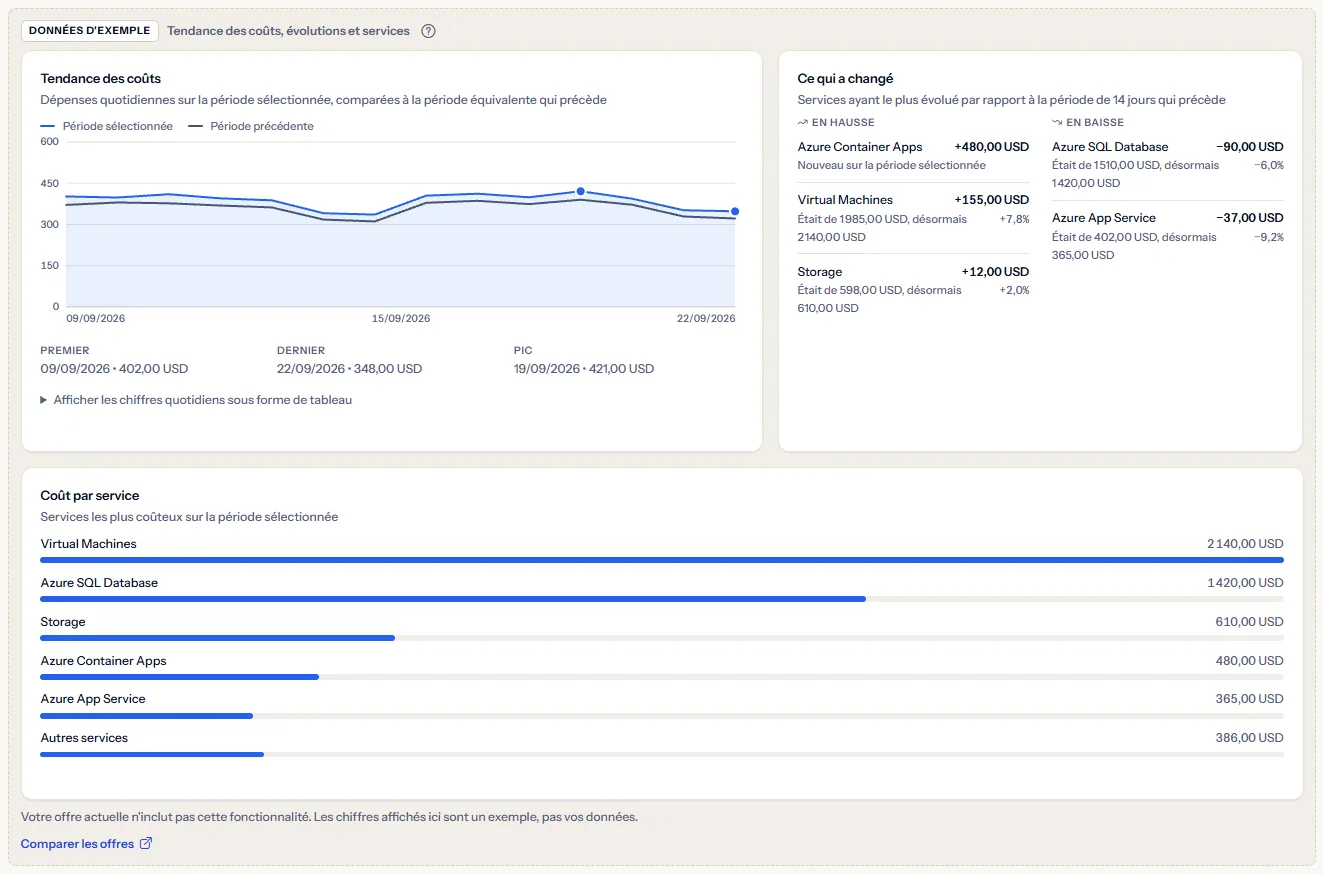
Task: Expand 'Afficher les chiffres quotidiens sous forme de tableau'
Action: coord(196,400)
